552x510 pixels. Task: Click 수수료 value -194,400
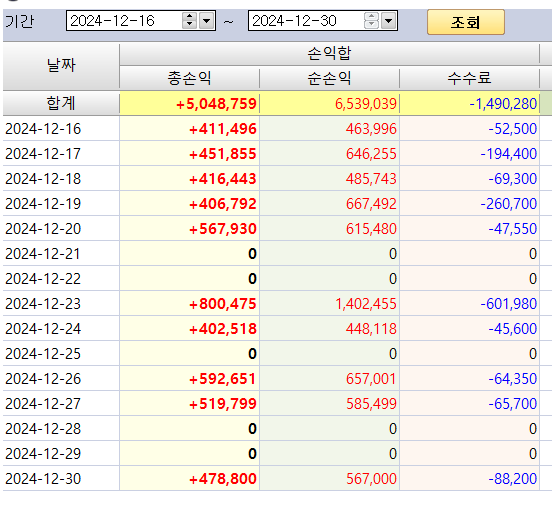click(509, 154)
